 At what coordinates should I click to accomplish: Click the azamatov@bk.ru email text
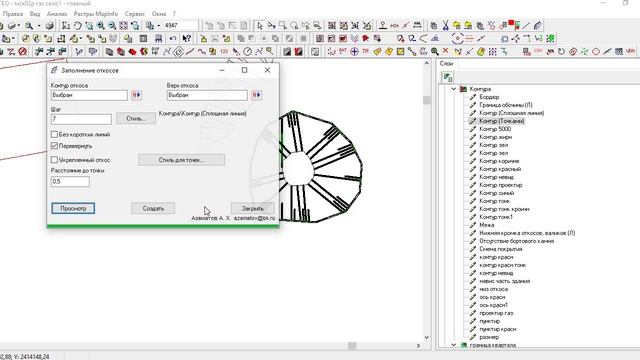254,218
